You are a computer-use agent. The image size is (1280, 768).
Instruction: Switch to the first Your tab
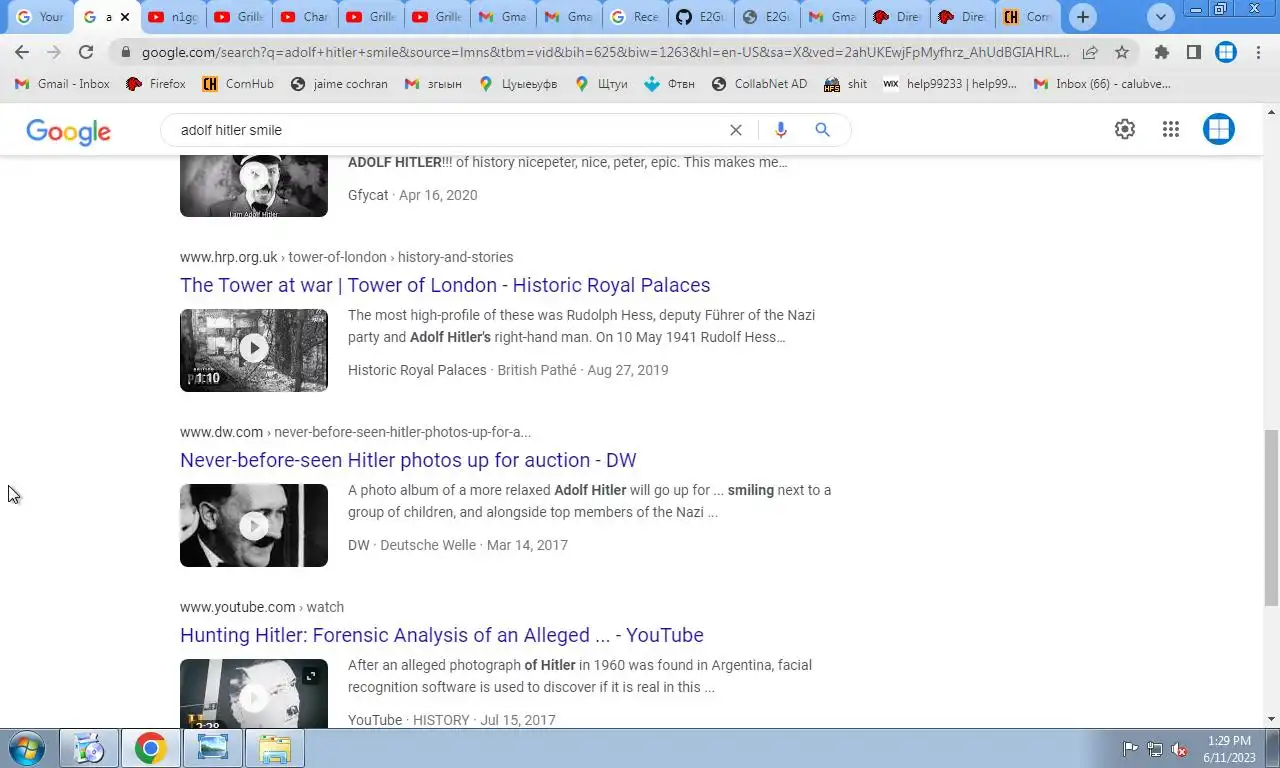39,17
